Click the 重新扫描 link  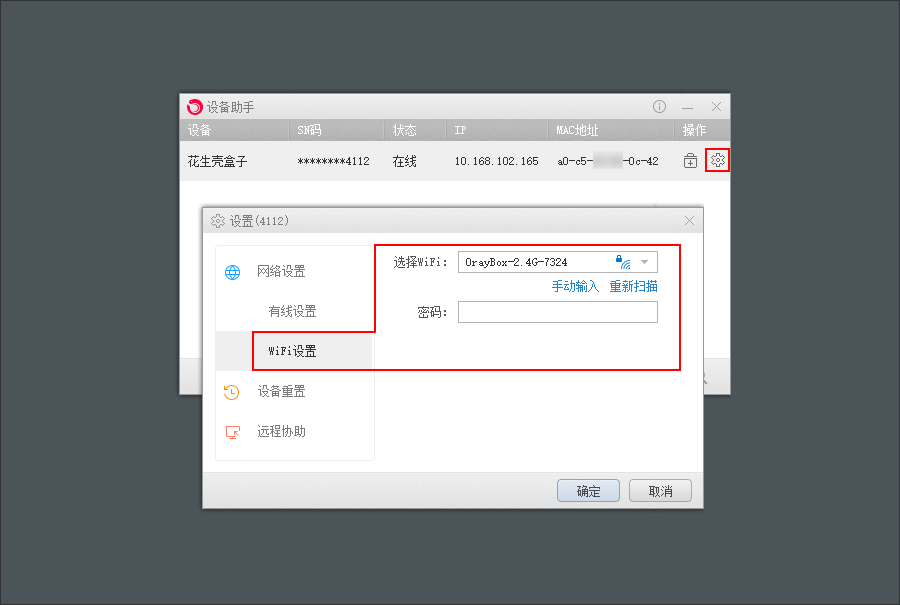click(634, 286)
